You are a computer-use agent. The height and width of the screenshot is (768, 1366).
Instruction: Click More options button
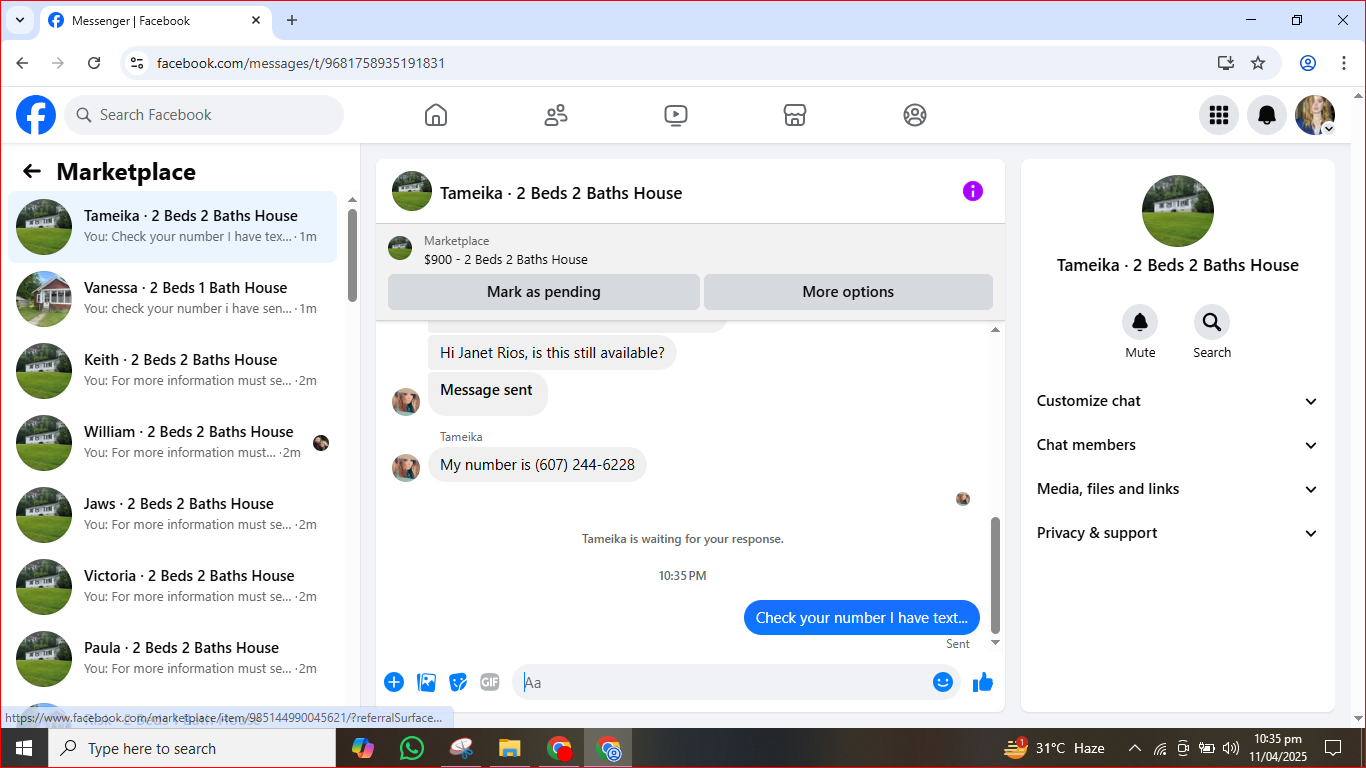coord(848,292)
